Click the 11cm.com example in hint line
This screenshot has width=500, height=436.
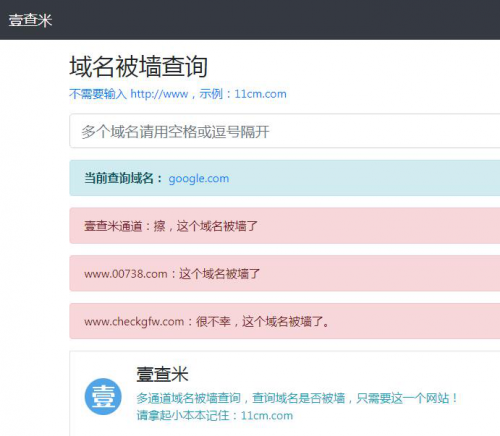260,94
